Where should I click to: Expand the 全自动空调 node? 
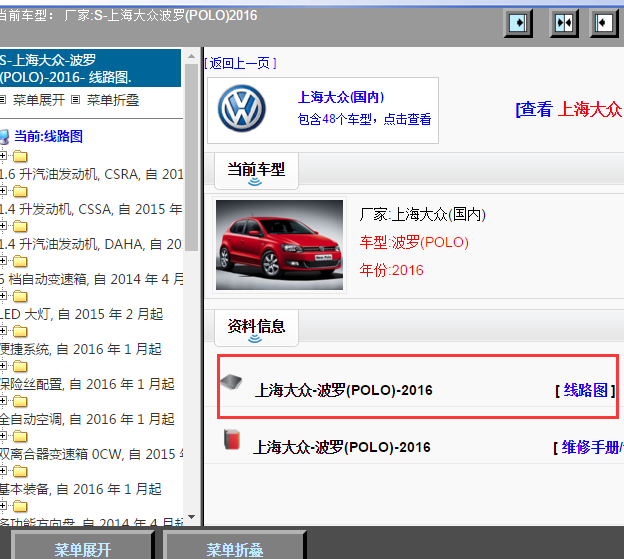[3, 401]
